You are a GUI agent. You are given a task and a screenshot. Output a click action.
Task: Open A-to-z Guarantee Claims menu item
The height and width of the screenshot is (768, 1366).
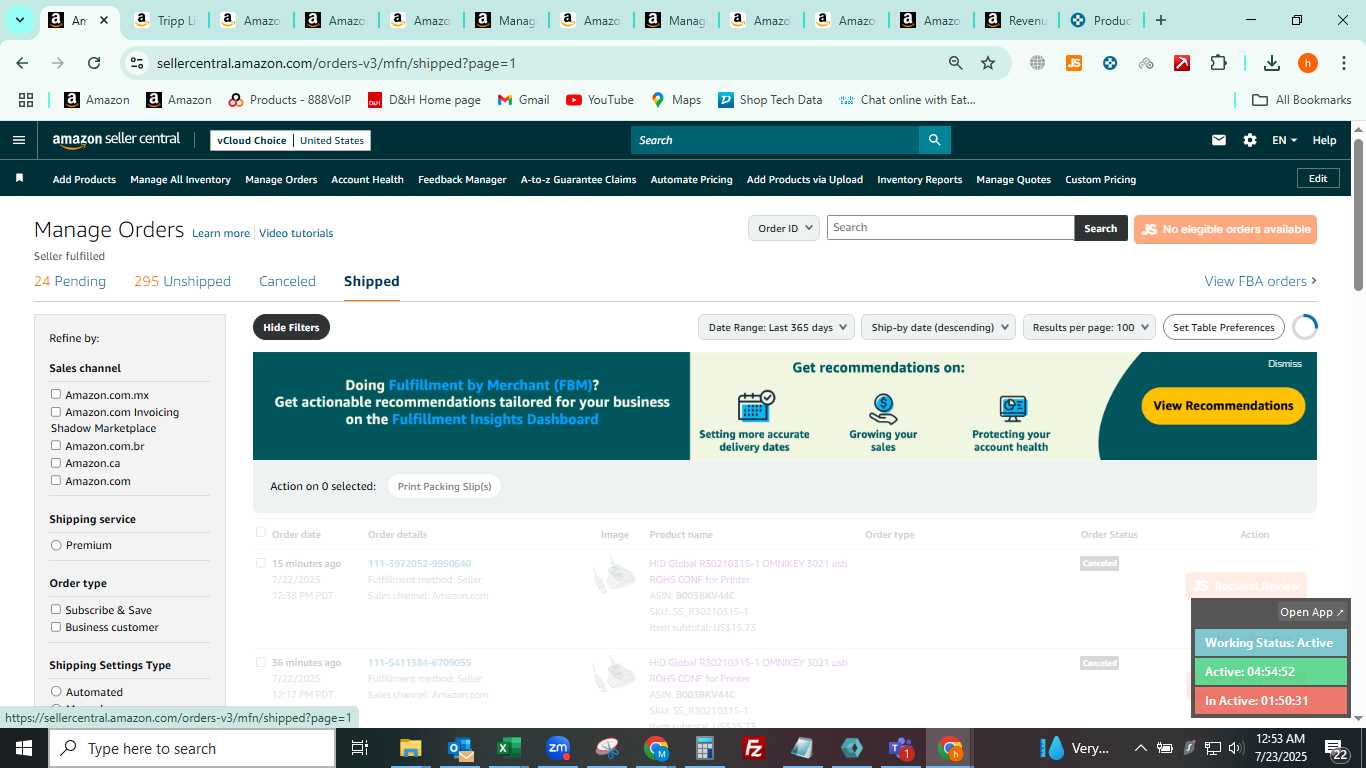pyautogui.click(x=578, y=179)
